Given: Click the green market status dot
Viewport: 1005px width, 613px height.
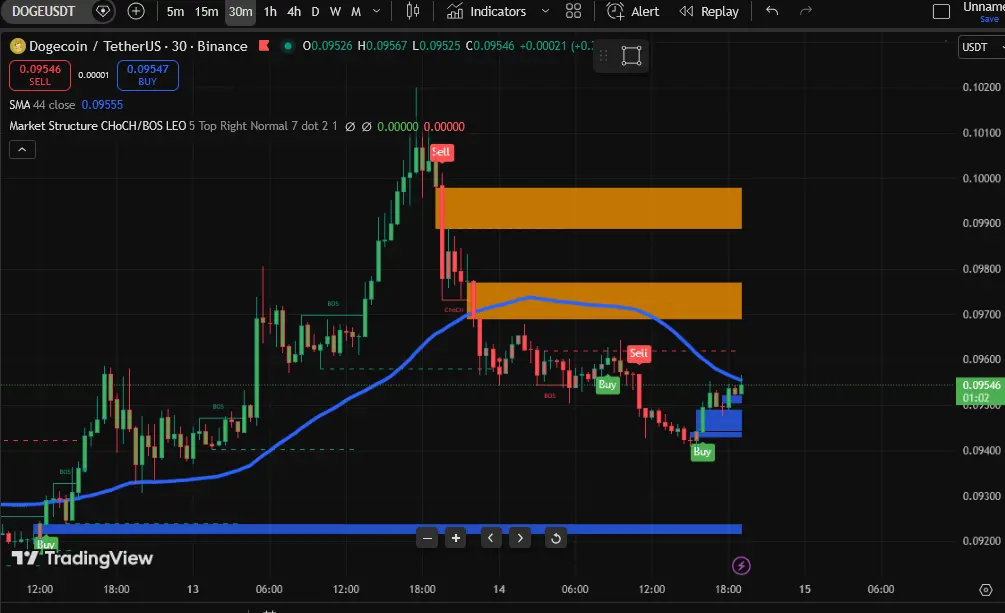Looking at the screenshot, I should (288, 46).
